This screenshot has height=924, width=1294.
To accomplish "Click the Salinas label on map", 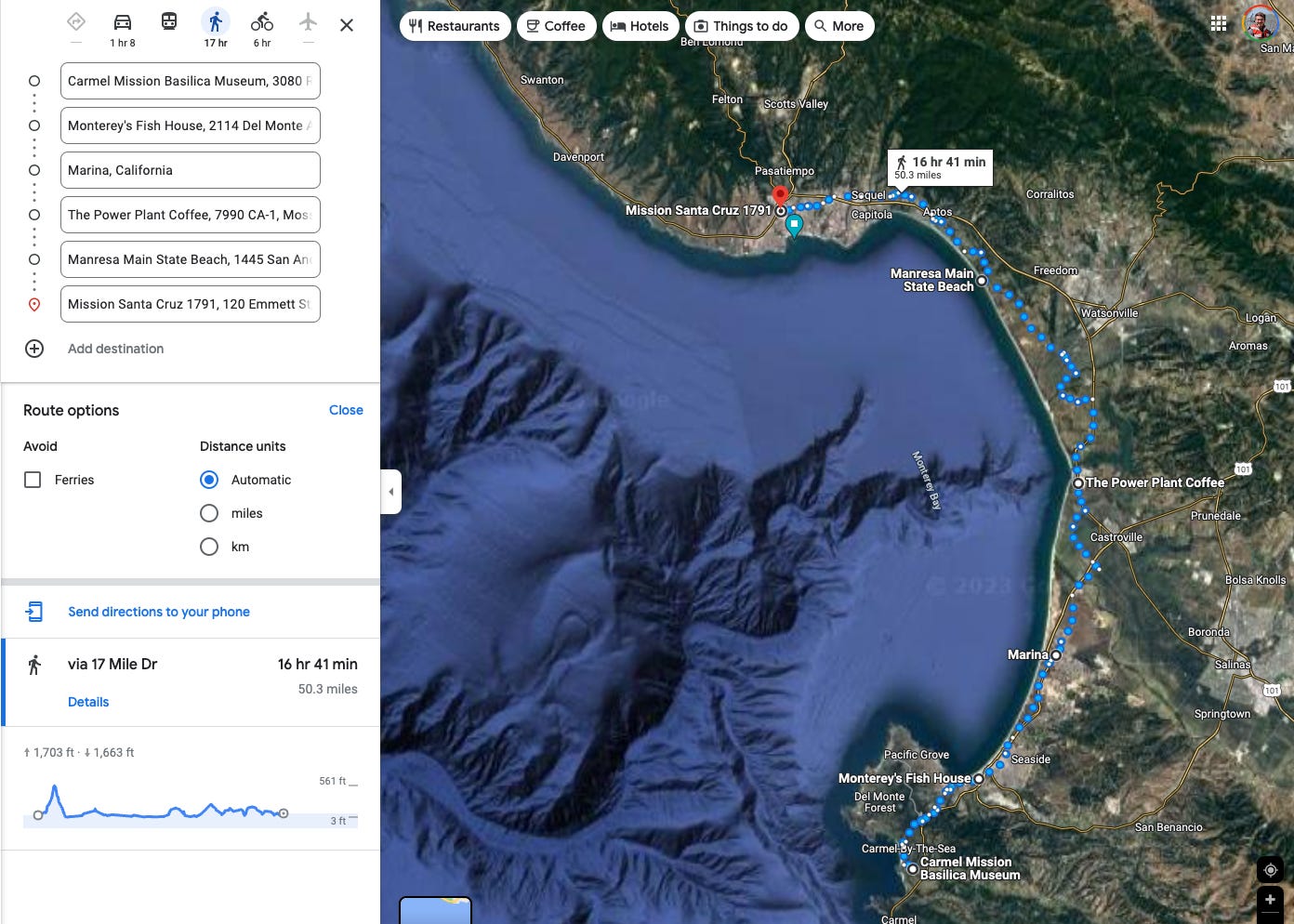I will click(x=1233, y=665).
